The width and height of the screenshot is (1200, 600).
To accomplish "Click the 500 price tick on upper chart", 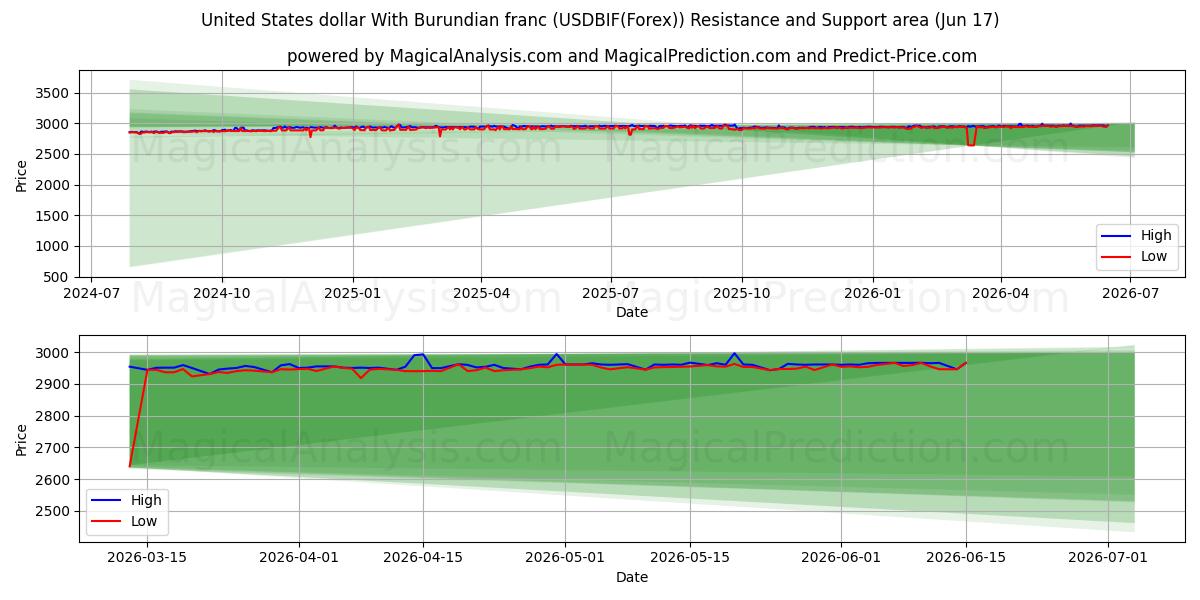I will tap(57, 277).
